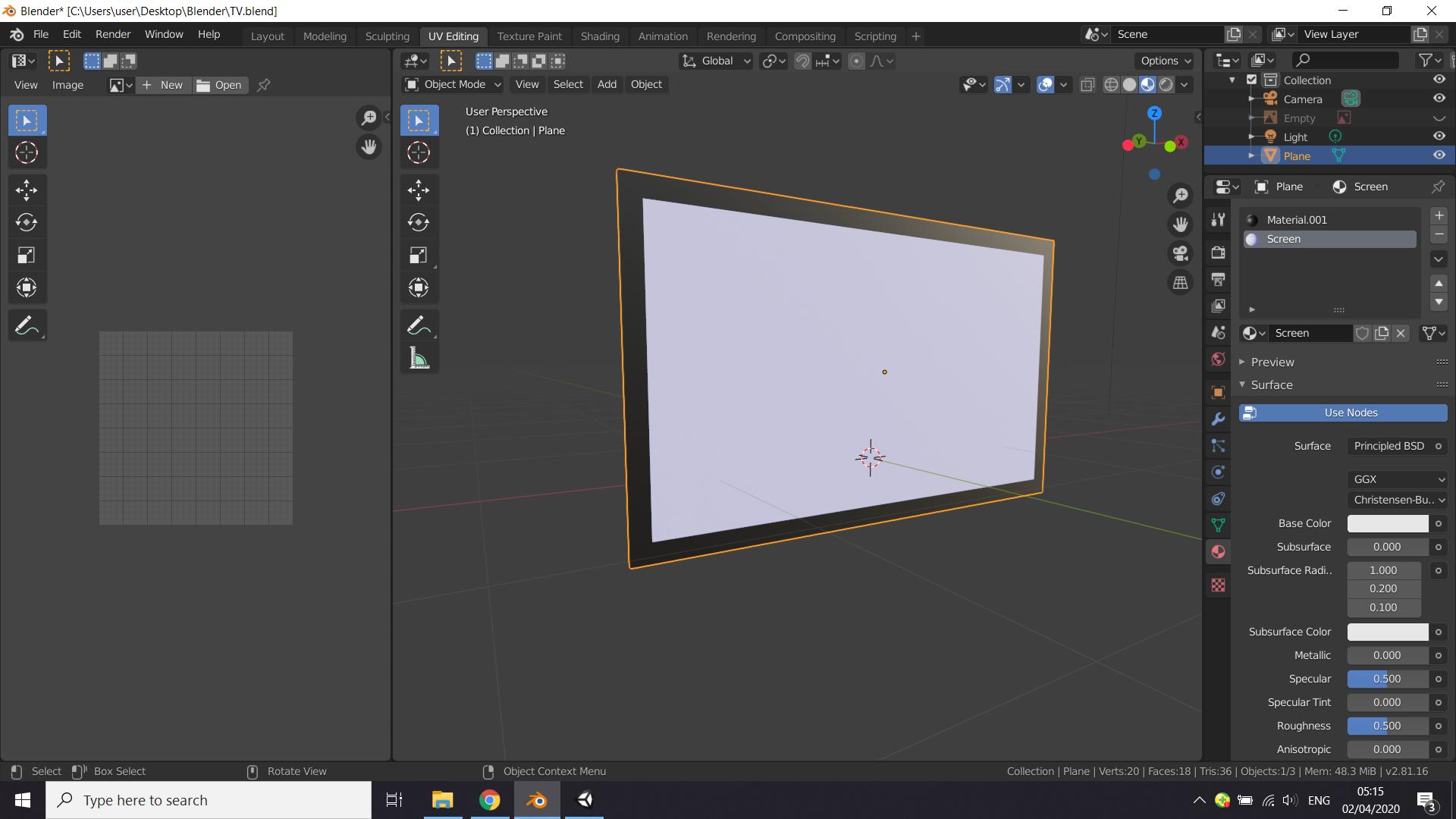Toggle X-Ray mode in the viewport header
1456x819 pixels.
pos(1088,84)
